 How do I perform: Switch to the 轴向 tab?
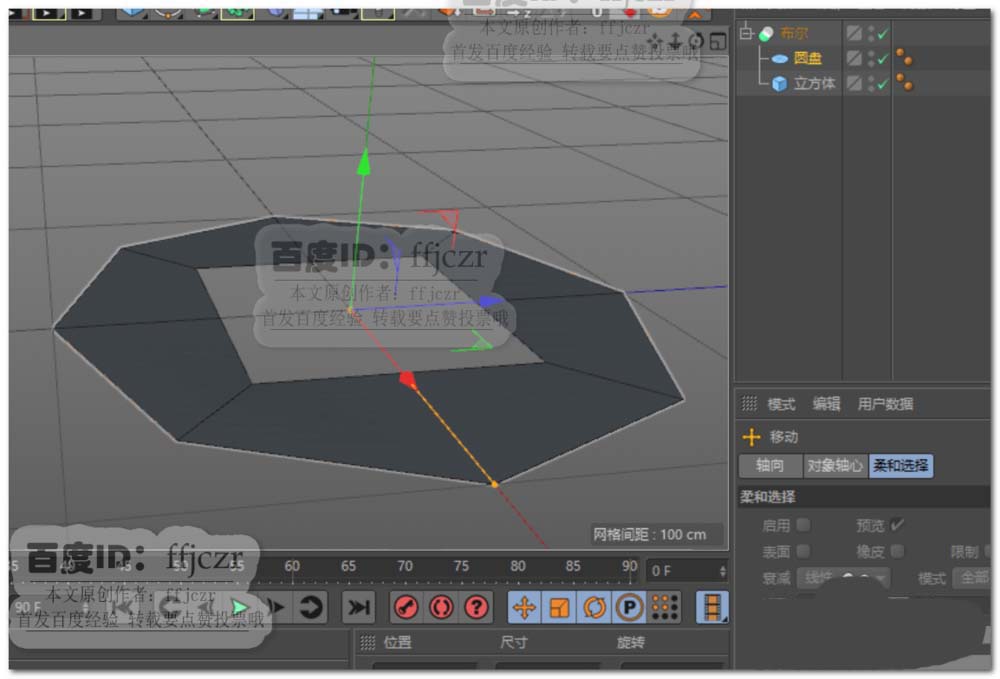(x=770, y=465)
